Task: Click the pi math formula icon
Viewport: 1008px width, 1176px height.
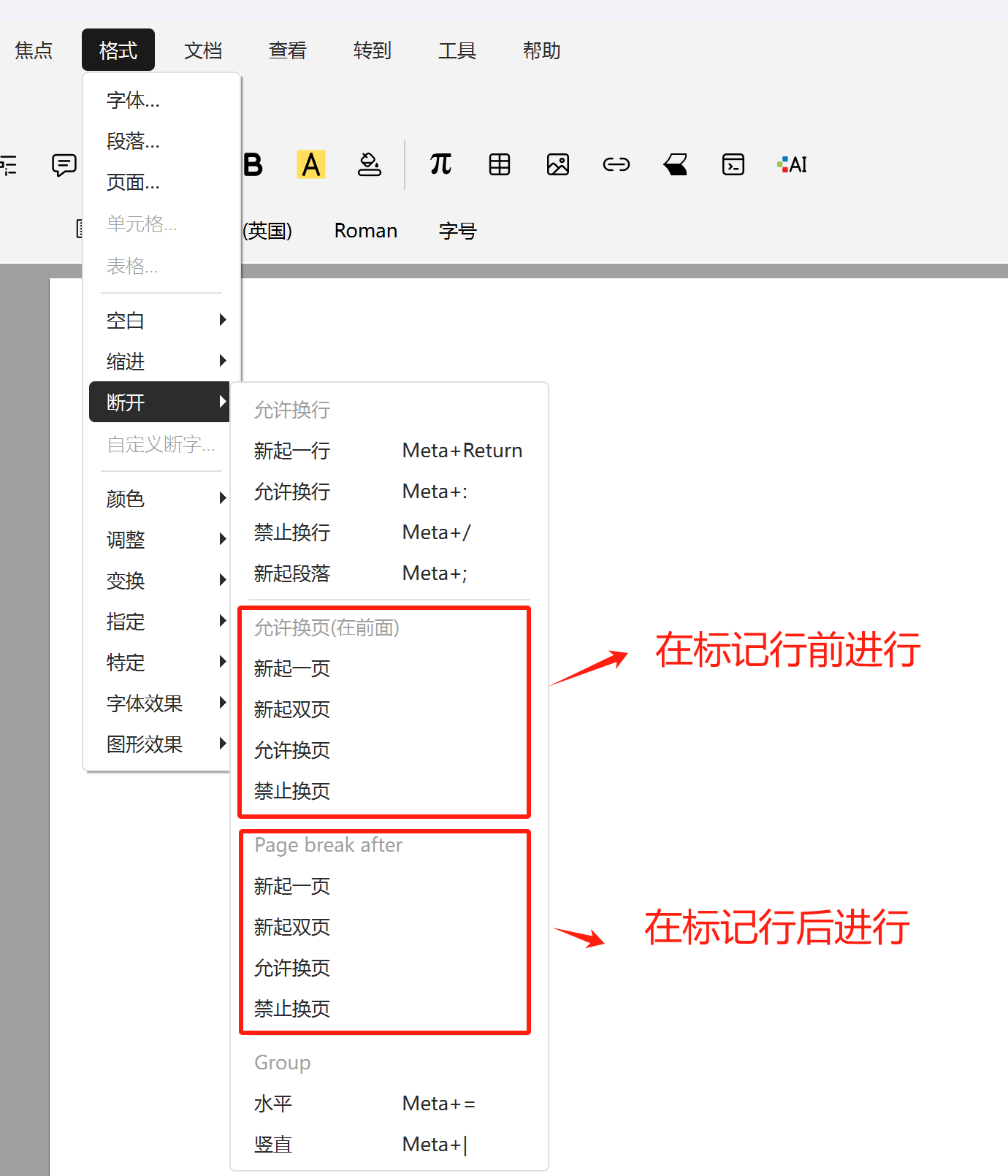Action: pyautogui.click(x=440, y=165)
